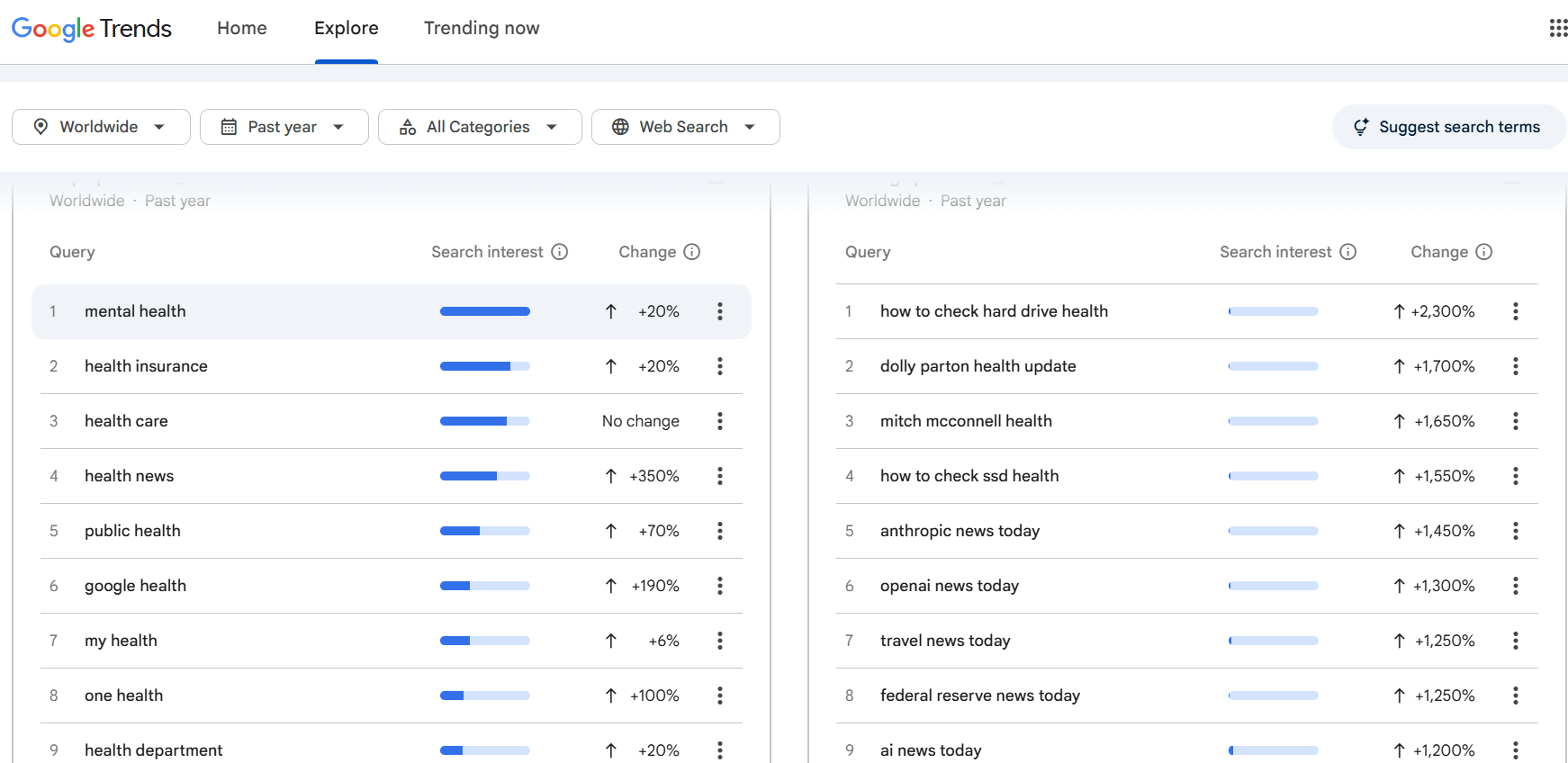Show Change info icon in left table
Screen dimensions: 1568x763
click(691, 252)
